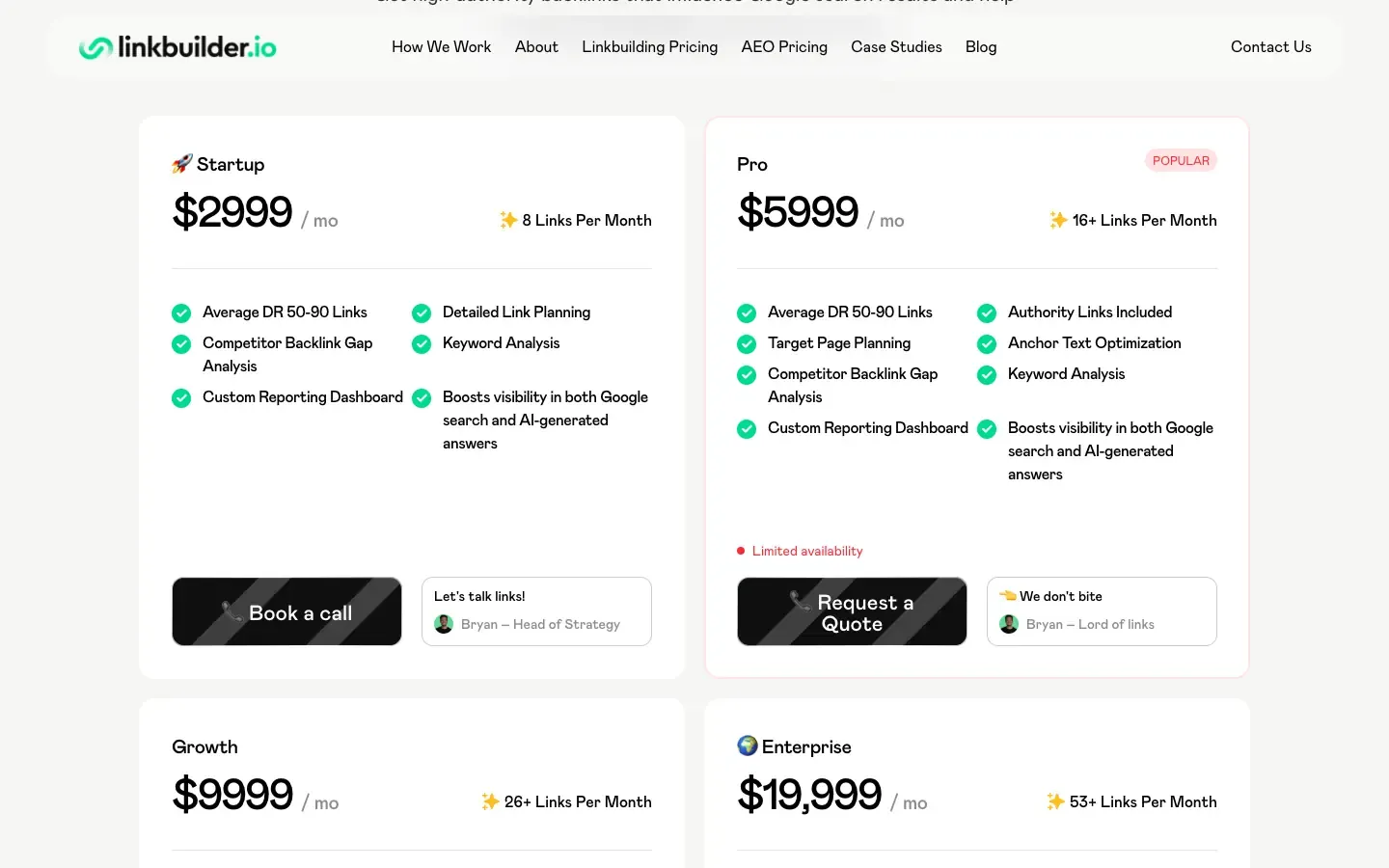This screenshot has width=1389, height=868.
Task: Click the $5999 price on the Pro plan
Action: point(798,212)
